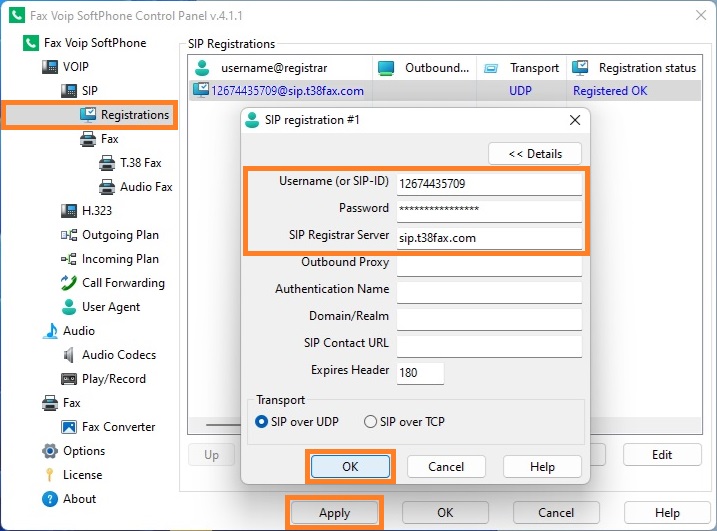Select Outgoing Plan in tree
717x531 pixels.
click(x=120, y=235)
